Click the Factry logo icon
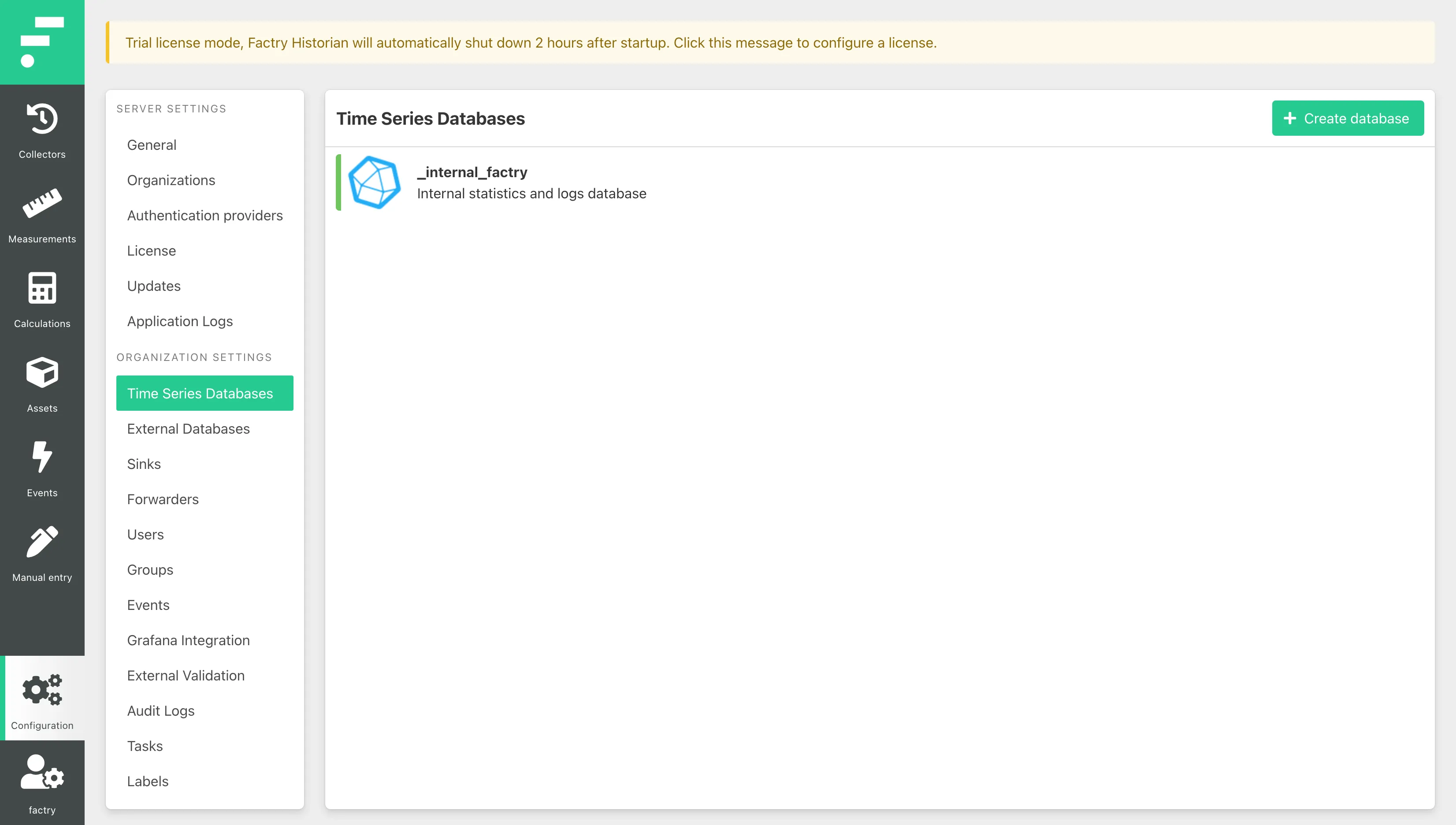This screenshot has width=1456, height=825. [x=42, y=42]
